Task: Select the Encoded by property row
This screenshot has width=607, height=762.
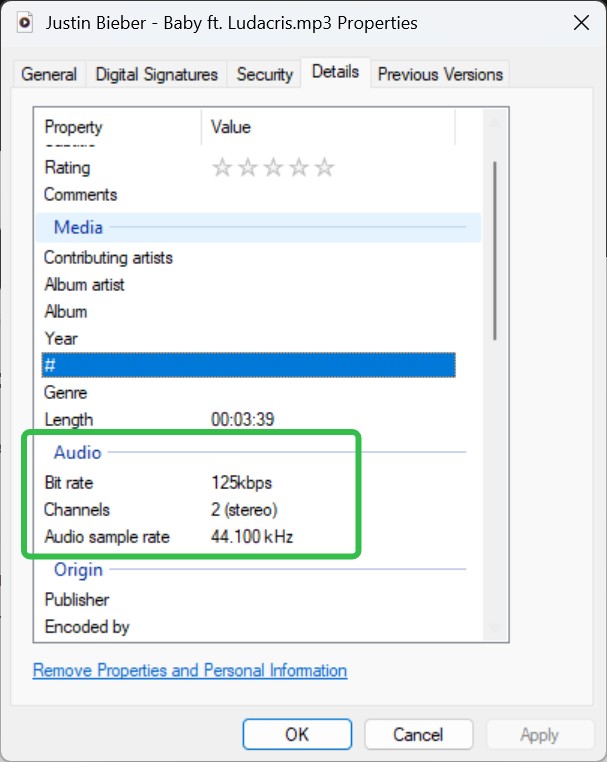Action: click(x=248, y=627)
